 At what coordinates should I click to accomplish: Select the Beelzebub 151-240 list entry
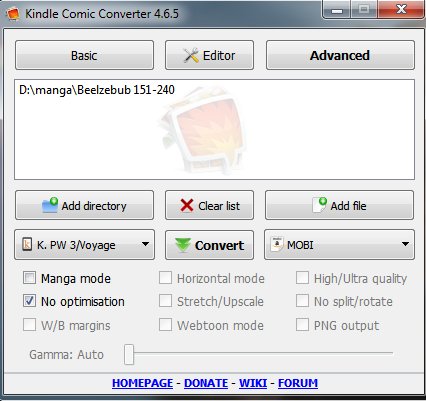pos(97,90)
